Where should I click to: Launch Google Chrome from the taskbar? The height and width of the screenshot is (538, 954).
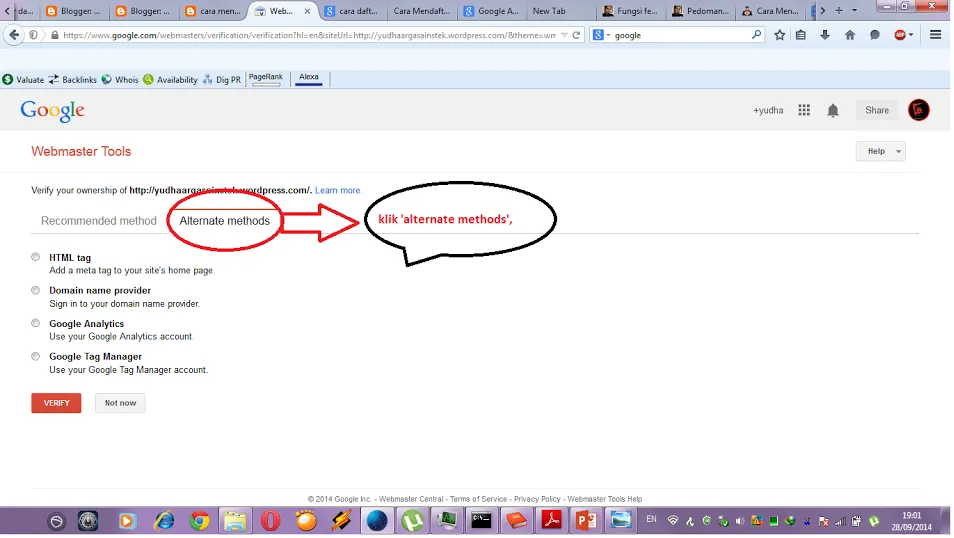[x=199, y=521]
